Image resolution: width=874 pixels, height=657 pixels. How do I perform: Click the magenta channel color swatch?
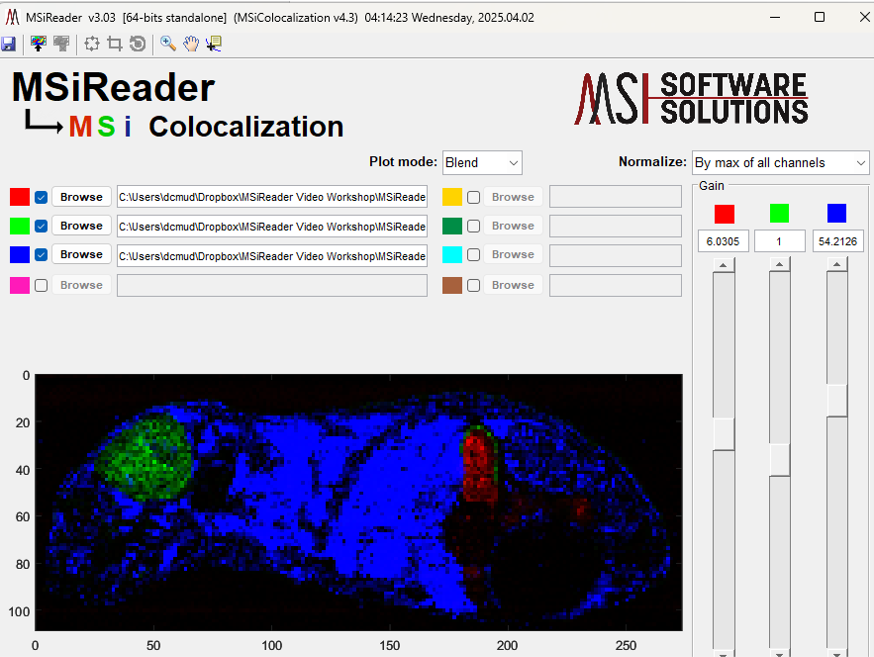pos(20,285)
